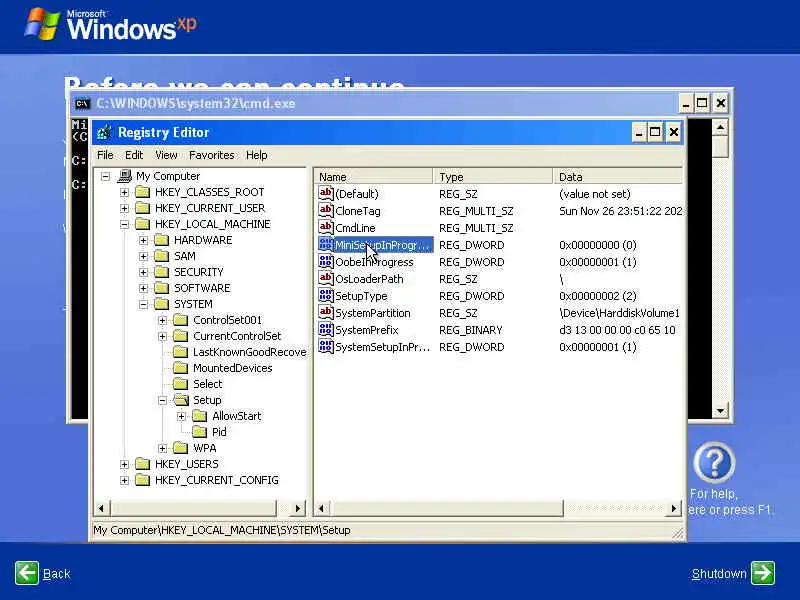This screenshot has height=600, width=800.
Task: Click the Shutdown button label
Action: [719, 574]
